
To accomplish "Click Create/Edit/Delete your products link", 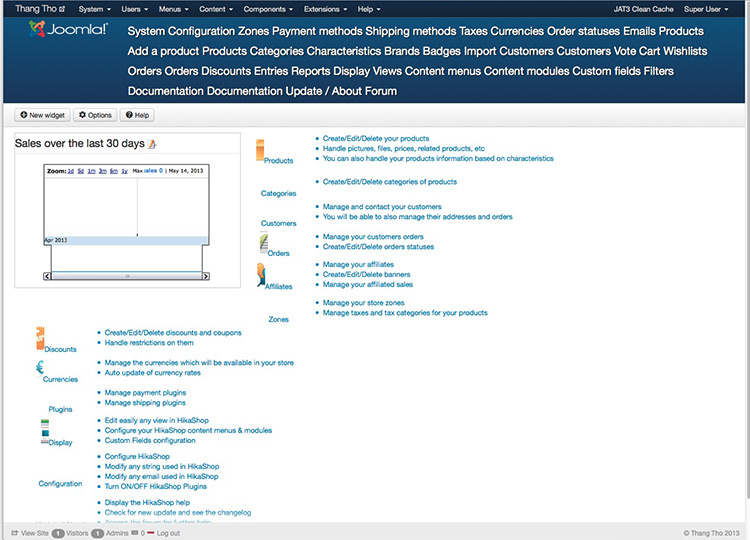I will 376,138.
